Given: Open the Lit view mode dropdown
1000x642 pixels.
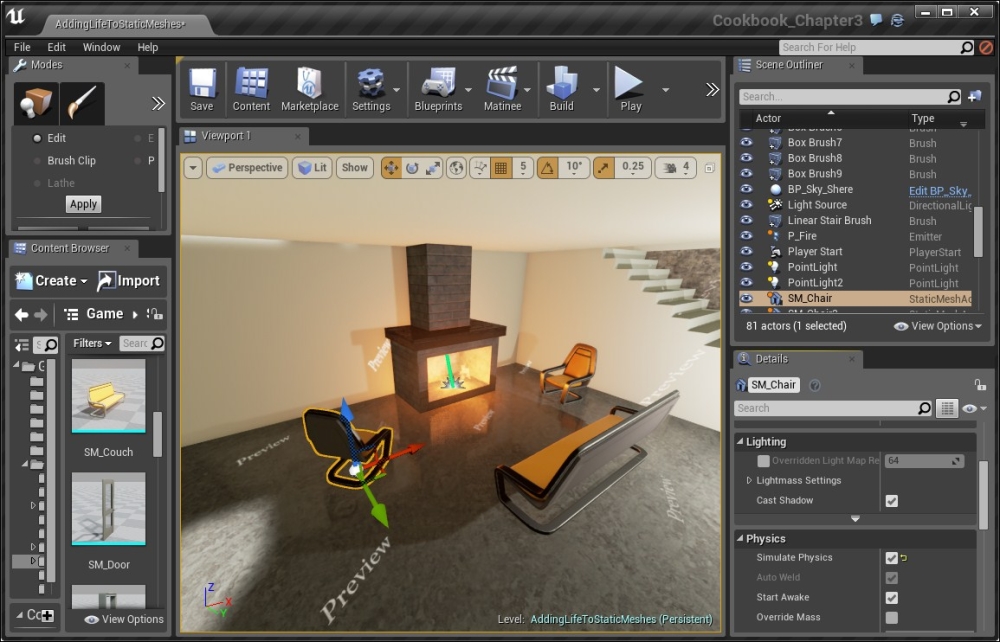Looking at the screenshot, I should tap(312, 168).
